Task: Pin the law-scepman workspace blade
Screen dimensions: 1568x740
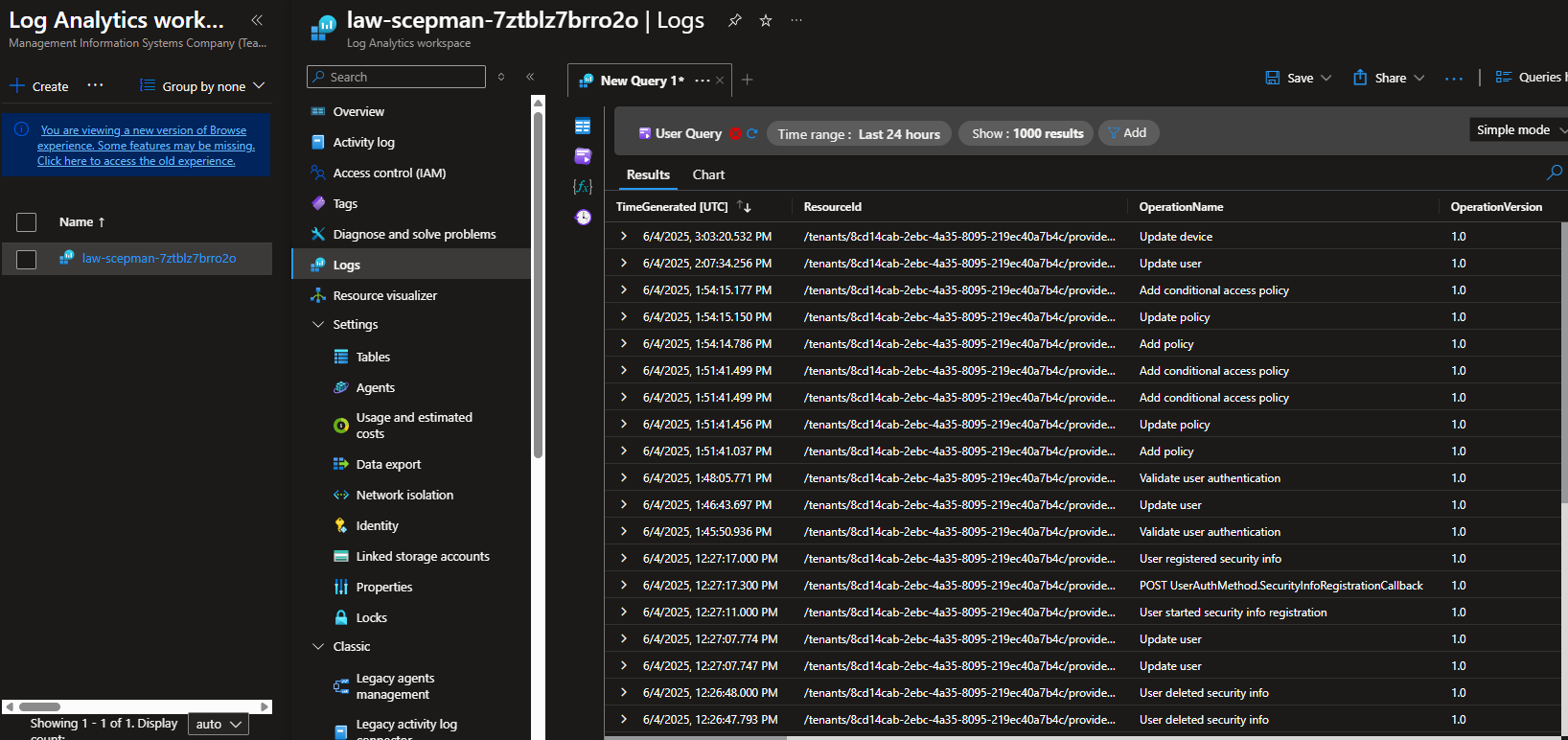Action: tap(734, 20)
